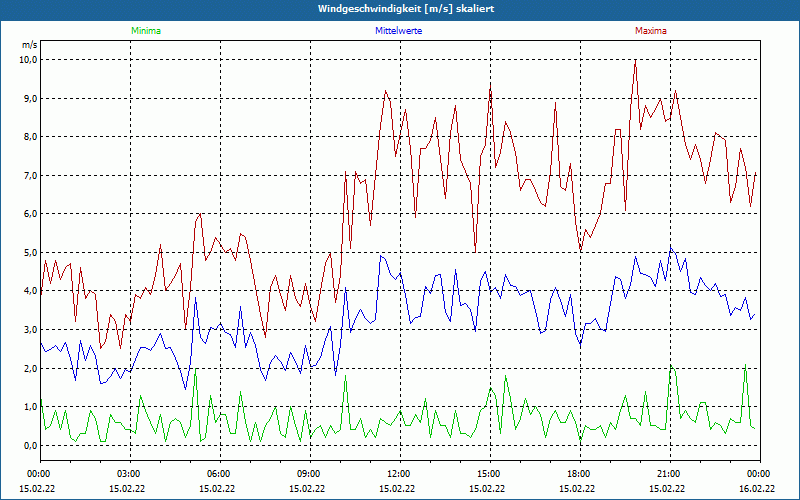Click the m/s unit label

[30, 45]
